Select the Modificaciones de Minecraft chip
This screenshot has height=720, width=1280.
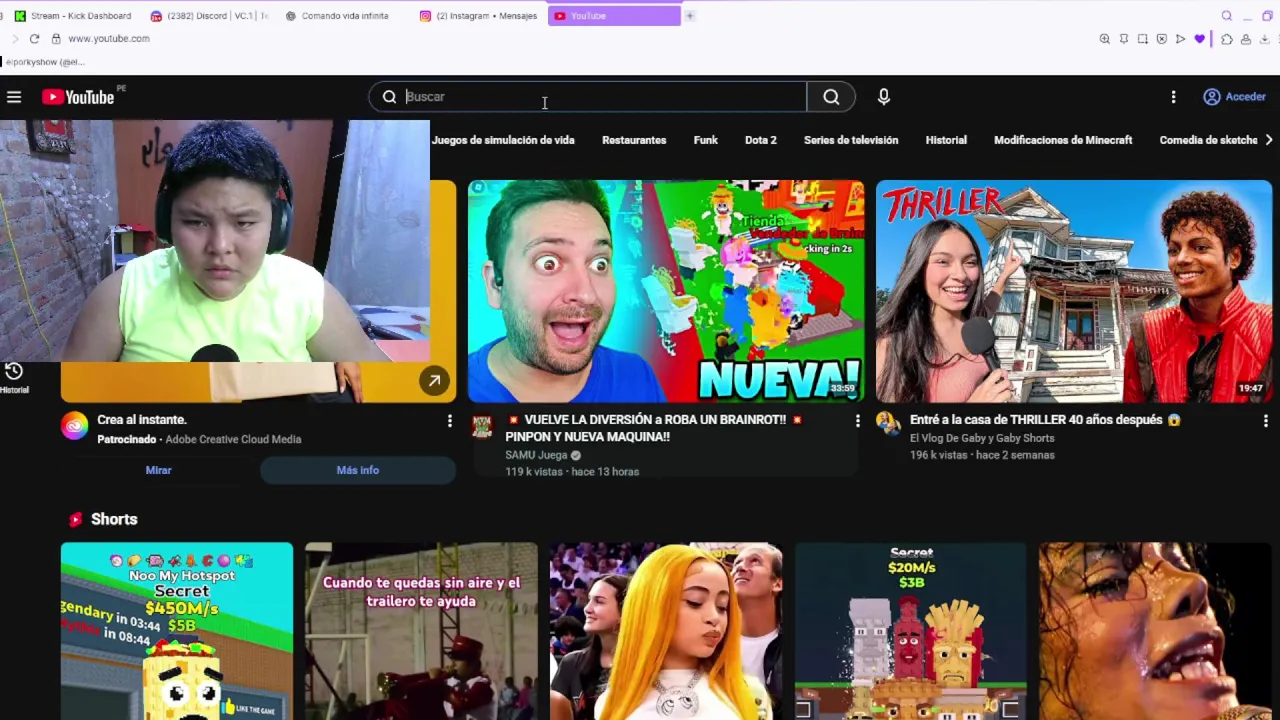[1063, 140]
